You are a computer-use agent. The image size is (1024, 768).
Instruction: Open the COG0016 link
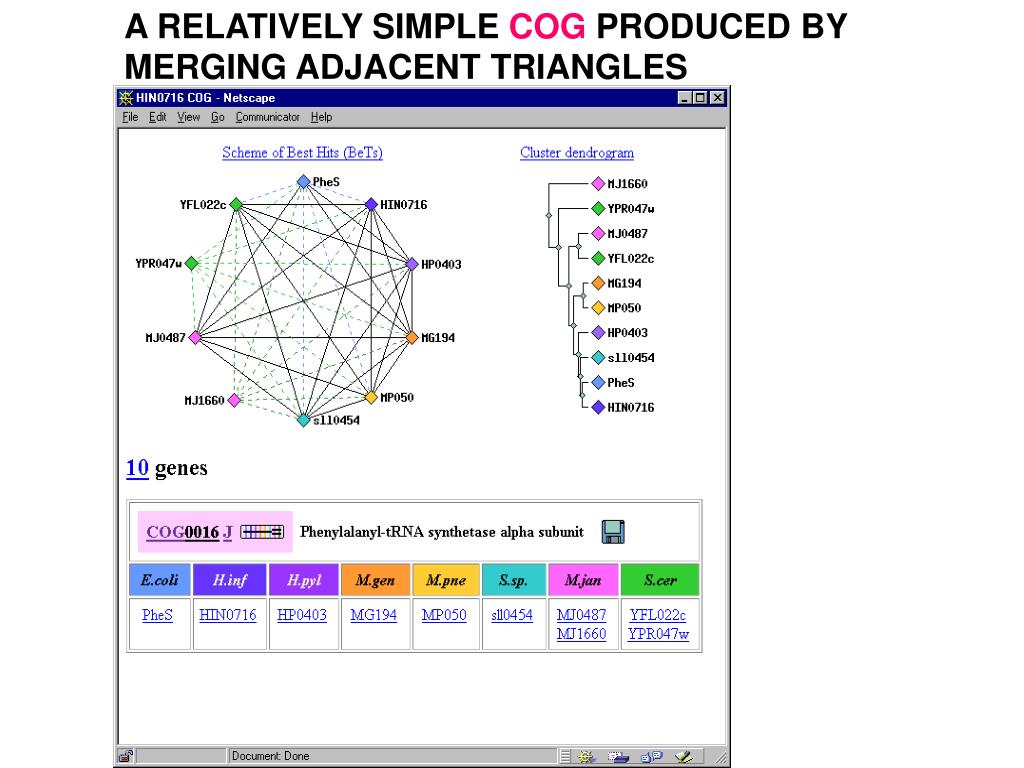pyautogui.click(x=182, y=532)
